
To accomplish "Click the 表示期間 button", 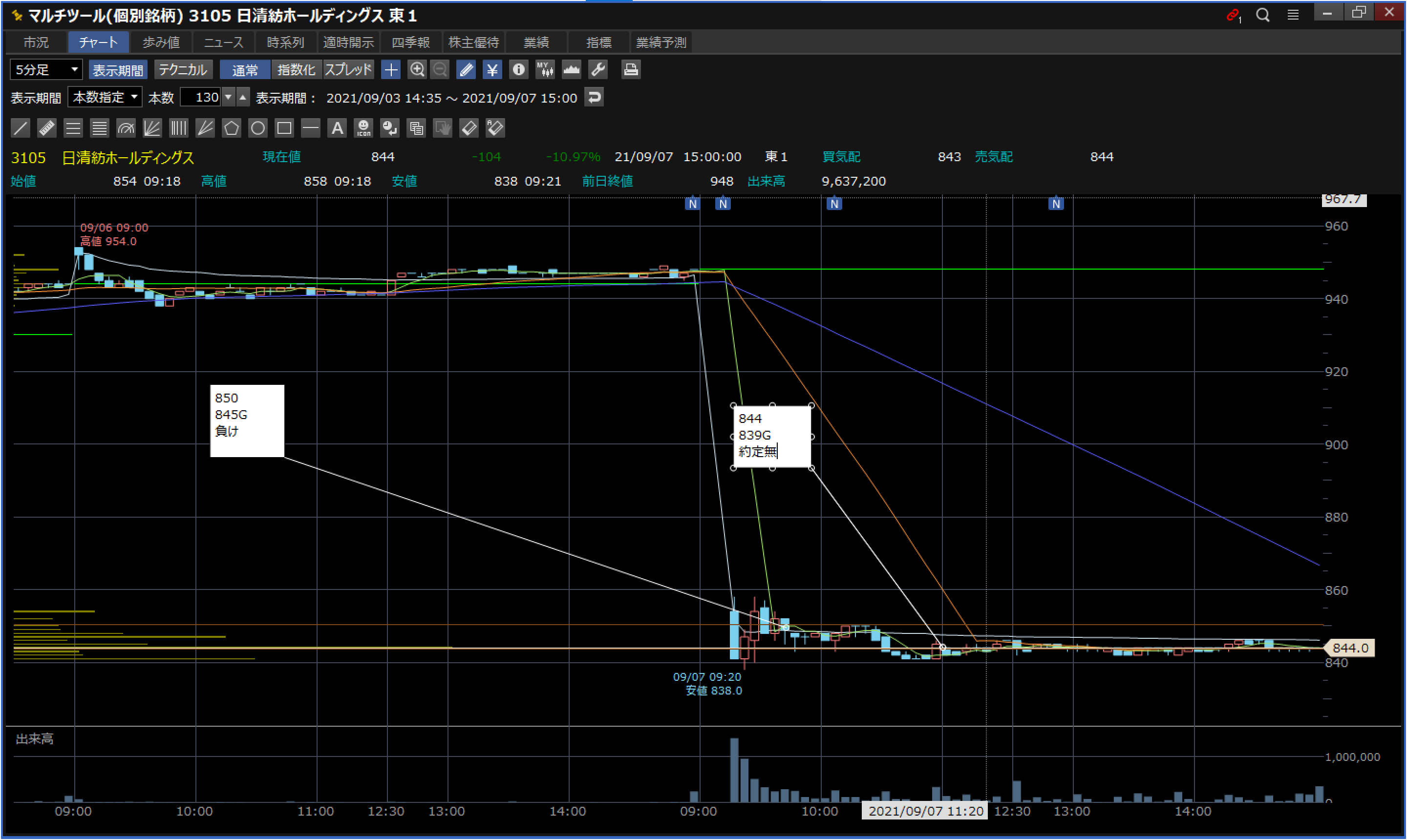I will [118, 70].
